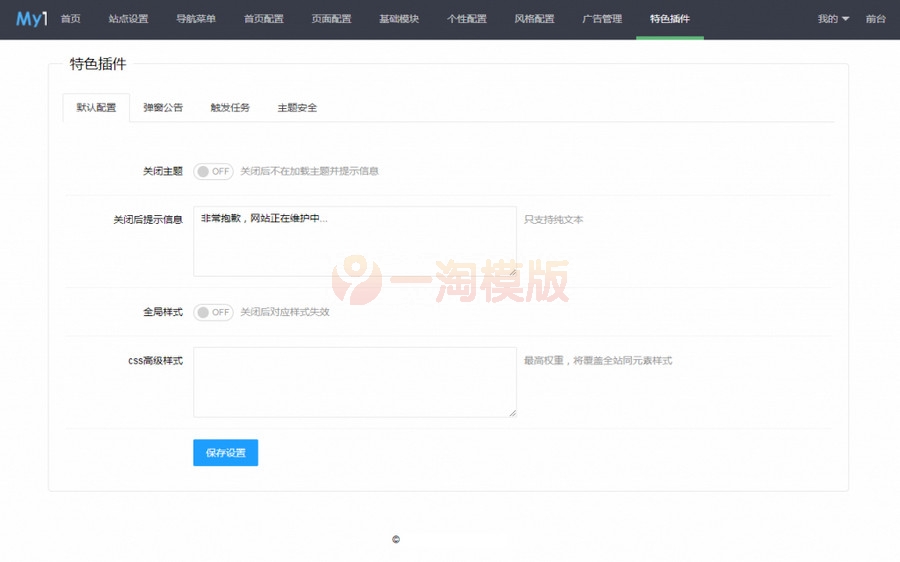Screen dimensions: 900x562
Task: Open the 主题安全 tab
Action: click(x=297, y=107)
